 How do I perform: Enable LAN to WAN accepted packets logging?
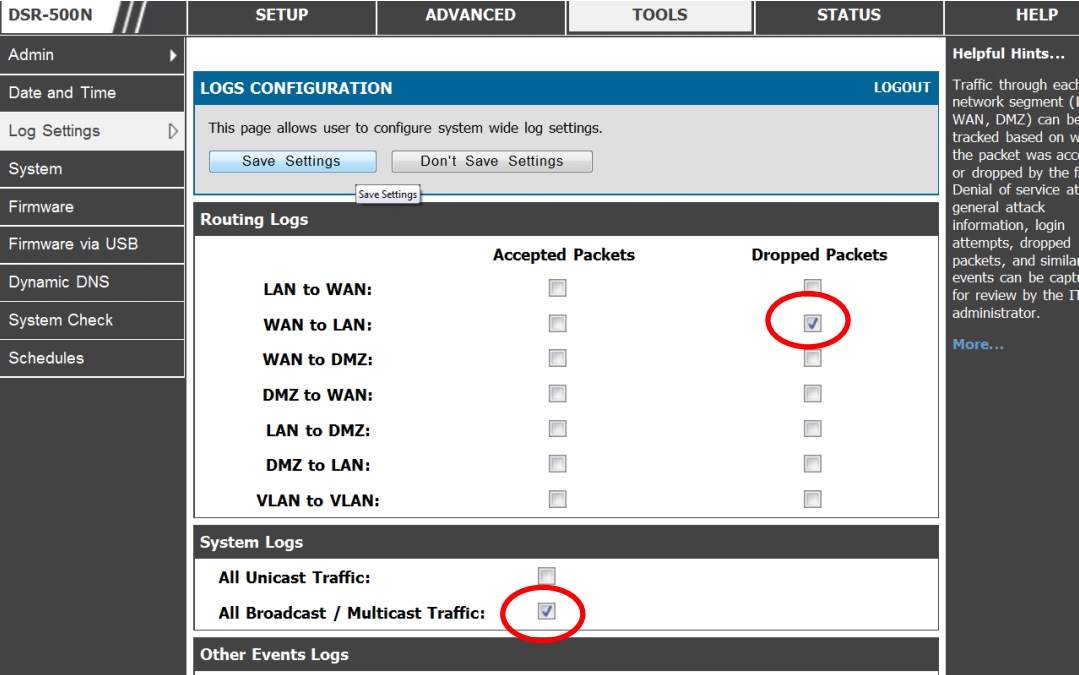[557, 289]
